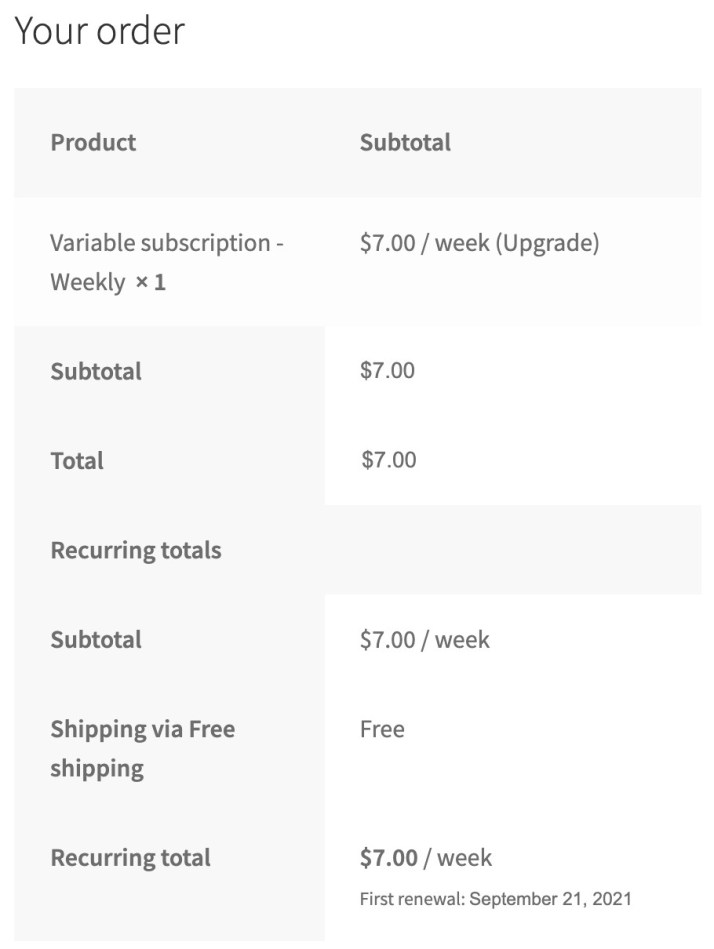Click the "Free" shipping cost value
The width and height of the screenshot is (714, 949).
pyautogui.click(x=382, y=729)
